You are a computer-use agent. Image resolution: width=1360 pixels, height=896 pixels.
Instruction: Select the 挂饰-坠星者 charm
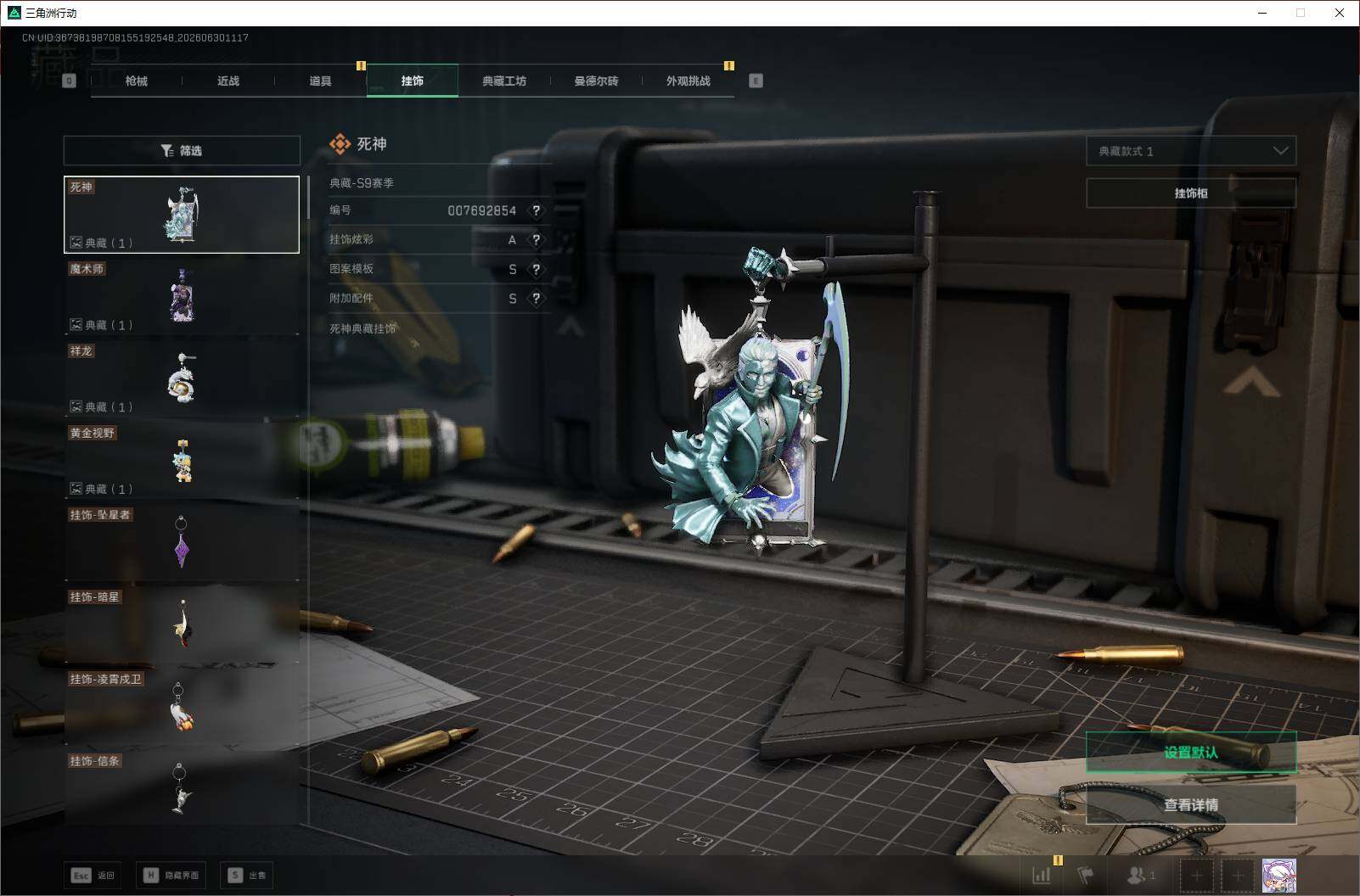[x=182, y=543]
